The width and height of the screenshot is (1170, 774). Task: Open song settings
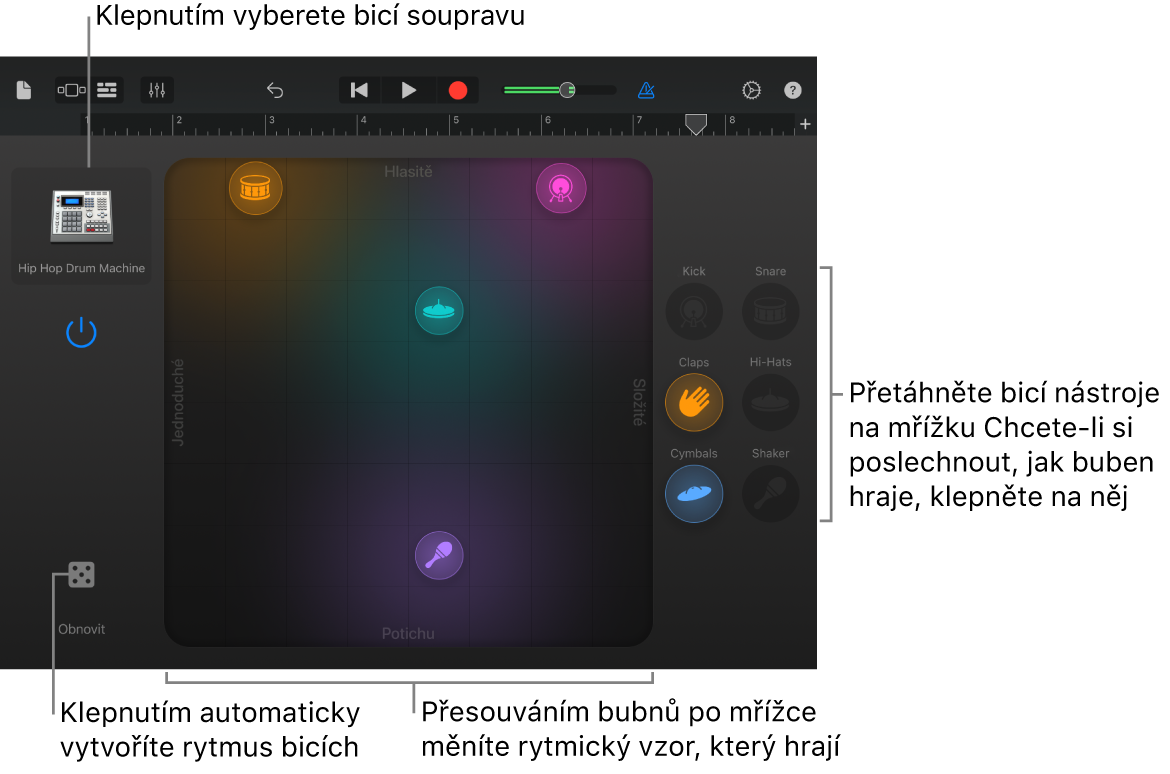click(751, 90)
